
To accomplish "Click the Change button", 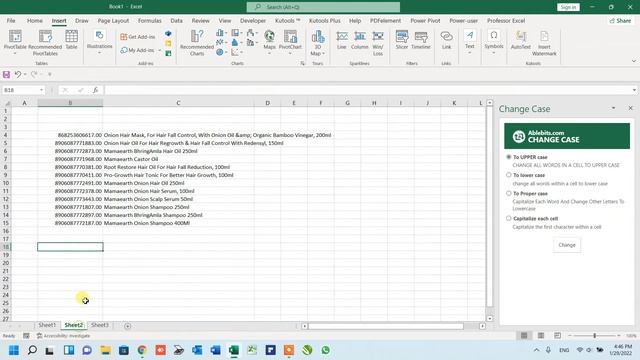I will (567, 245).
